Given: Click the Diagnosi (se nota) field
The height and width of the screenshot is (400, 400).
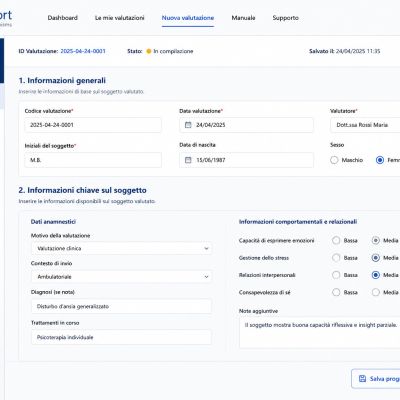Looking at the screenshot, I should coord(122,306).
